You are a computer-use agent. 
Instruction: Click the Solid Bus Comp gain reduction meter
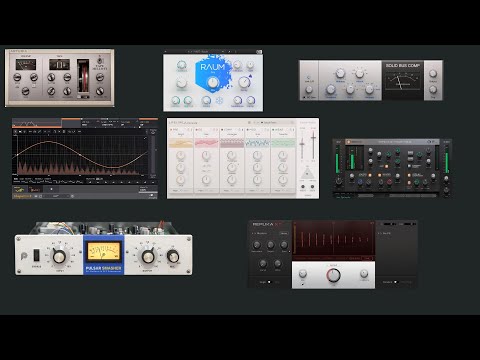(403, 82)
